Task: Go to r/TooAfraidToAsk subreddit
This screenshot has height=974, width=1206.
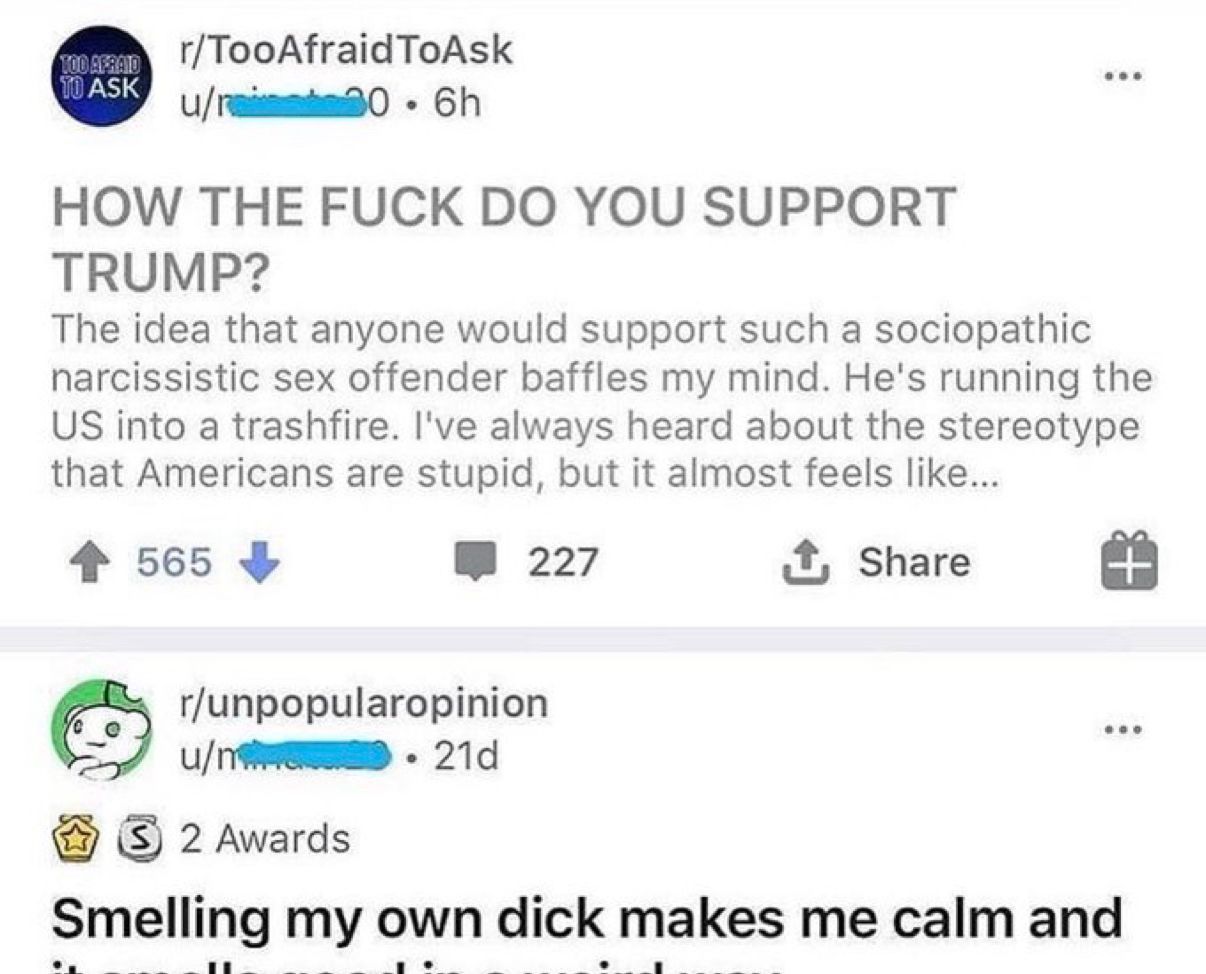Action: point(343,50)
